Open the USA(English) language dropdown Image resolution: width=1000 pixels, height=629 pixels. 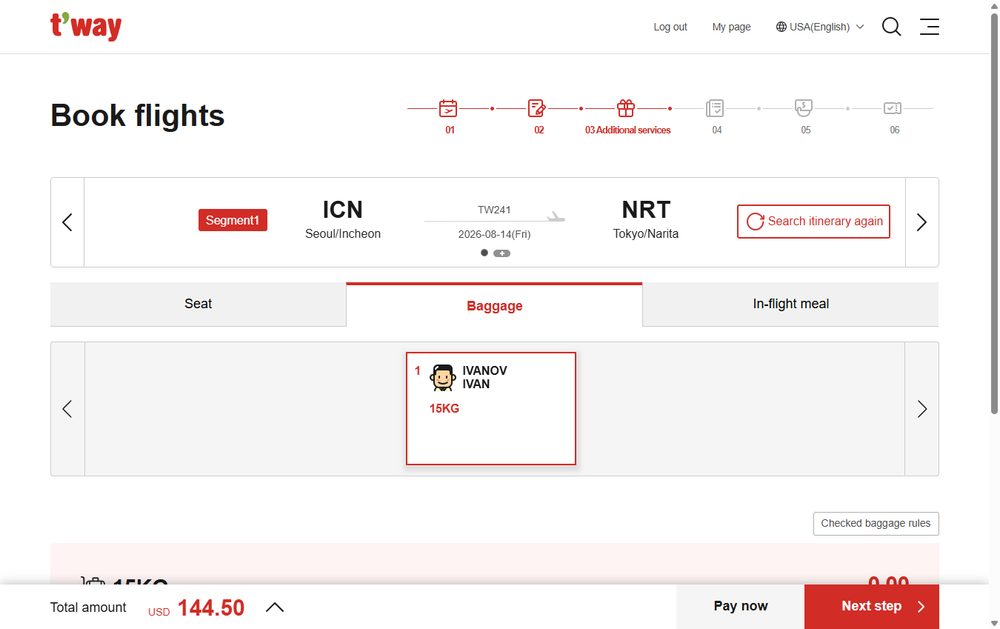coord(820,27)
